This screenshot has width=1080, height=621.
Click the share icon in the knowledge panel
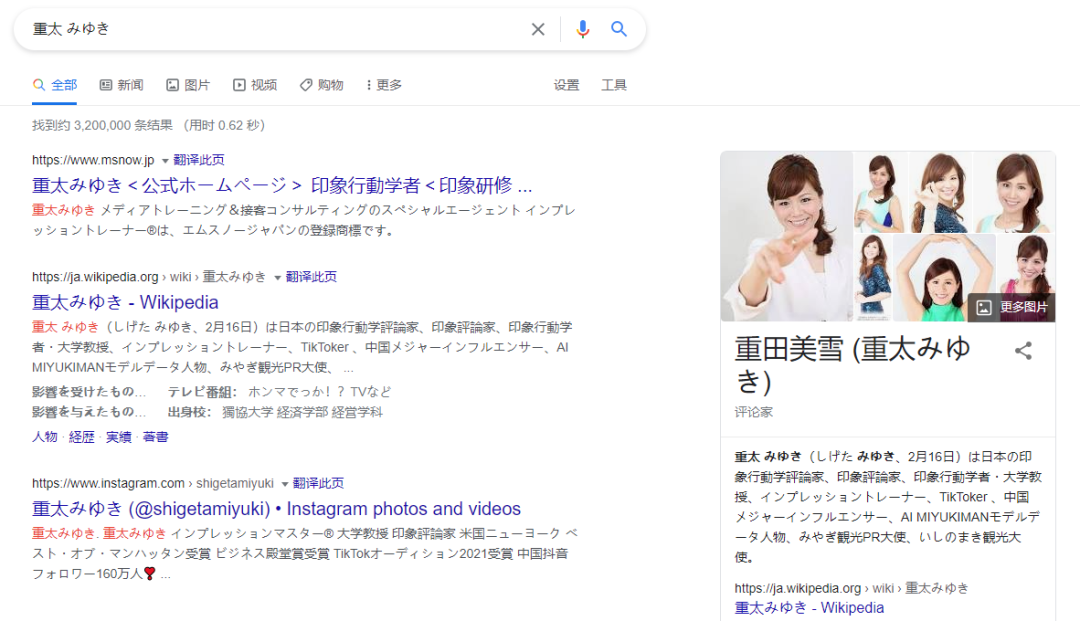click(1024, 350)
